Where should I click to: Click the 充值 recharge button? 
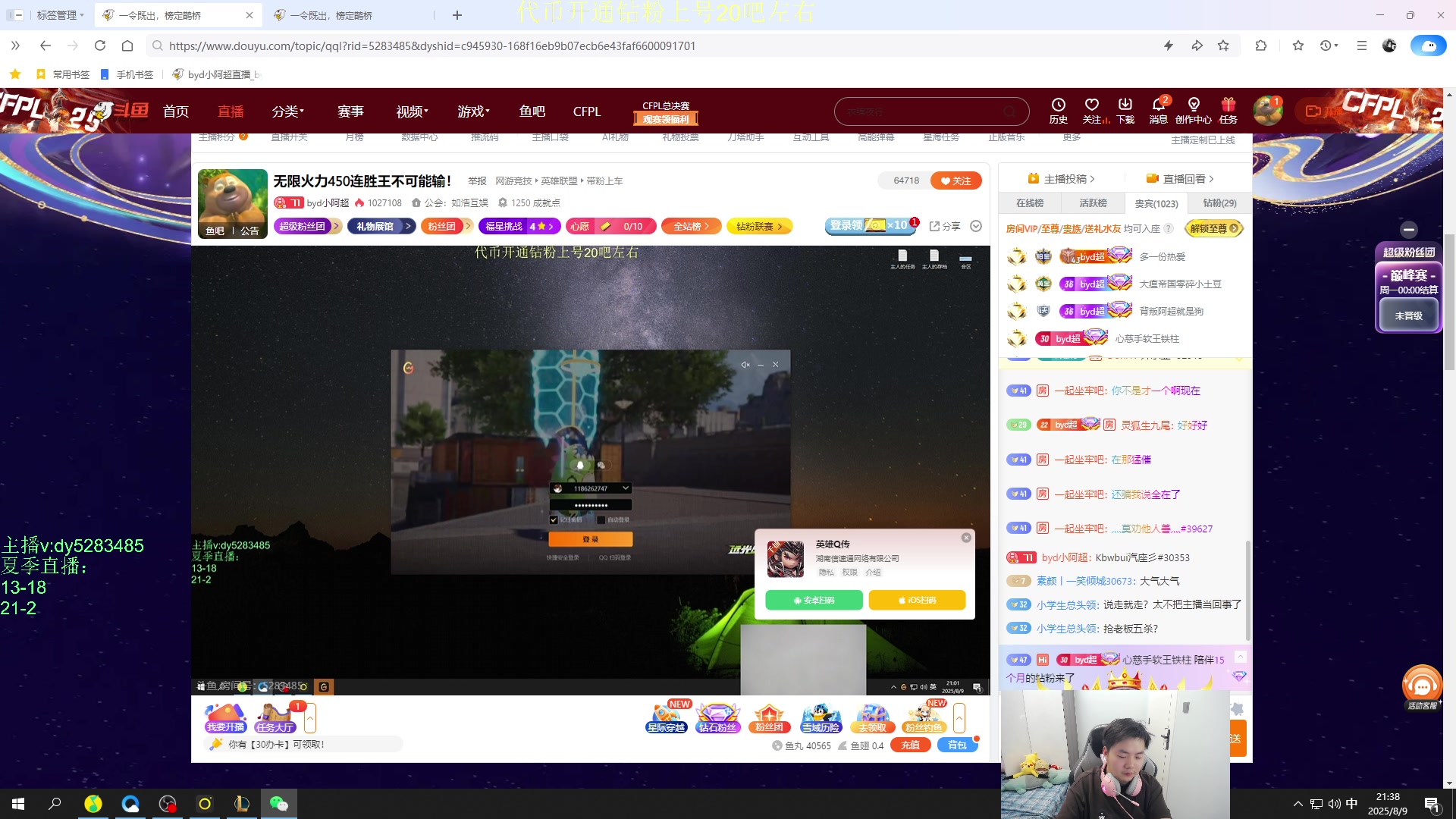pyautogui.click(x=911, y=745)
